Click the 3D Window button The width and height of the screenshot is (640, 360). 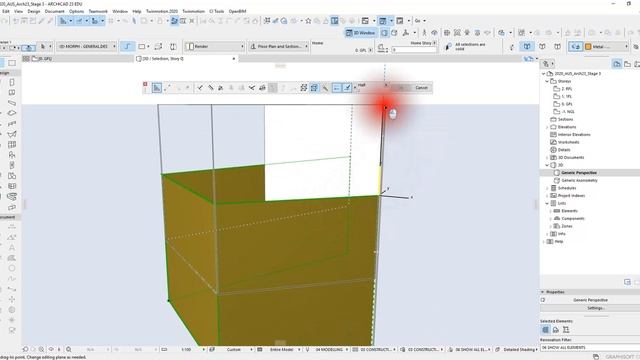click(x=360, y=33)
